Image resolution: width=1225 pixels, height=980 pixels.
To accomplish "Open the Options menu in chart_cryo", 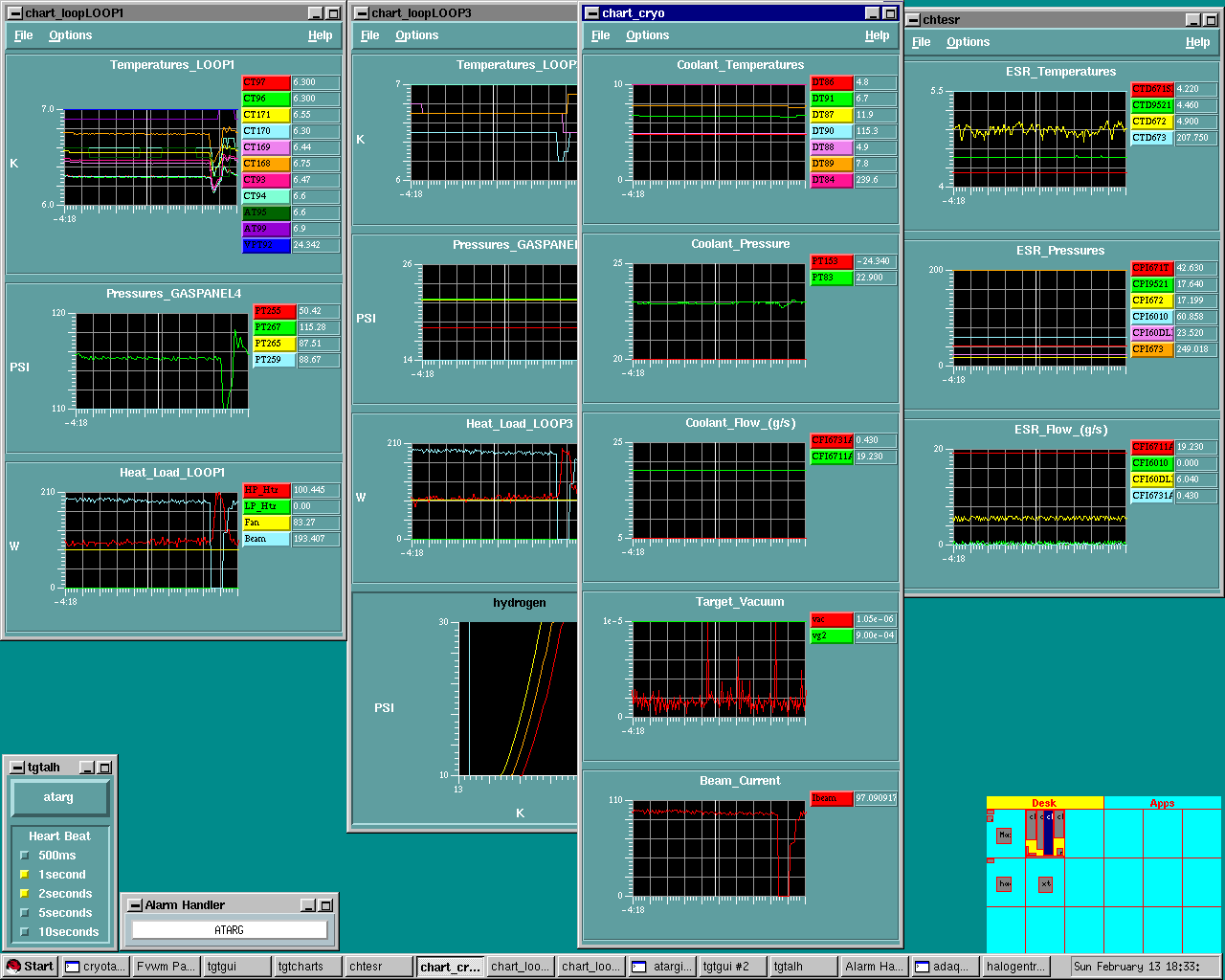I will 647,35.
